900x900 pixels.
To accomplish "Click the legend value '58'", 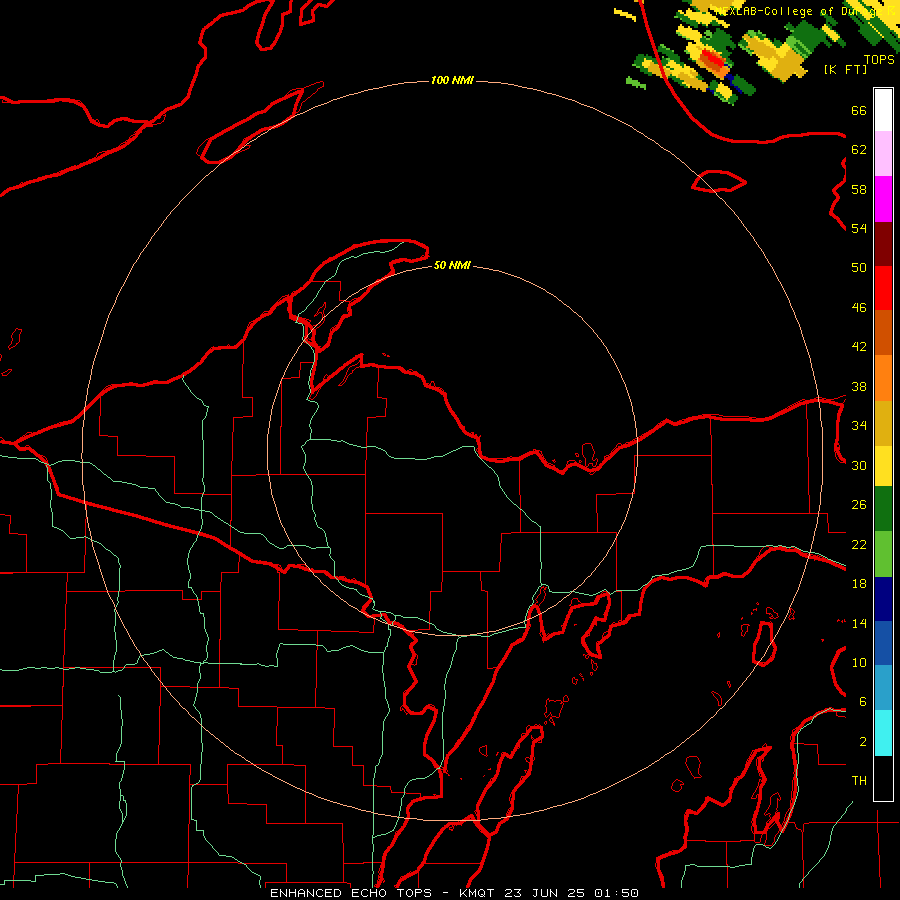I will click(x=859, y=189).
